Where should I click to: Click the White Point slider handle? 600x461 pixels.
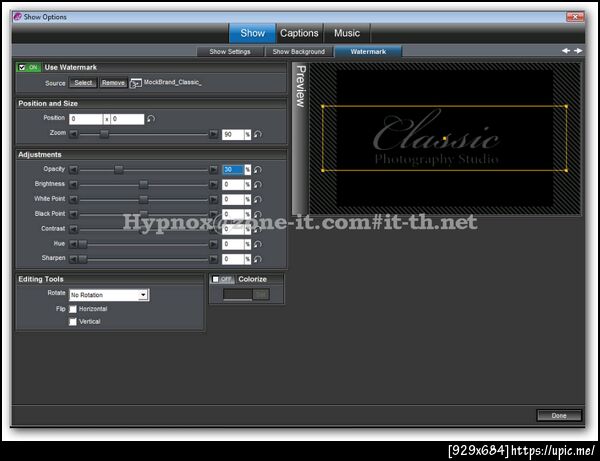tap(143, 199)
